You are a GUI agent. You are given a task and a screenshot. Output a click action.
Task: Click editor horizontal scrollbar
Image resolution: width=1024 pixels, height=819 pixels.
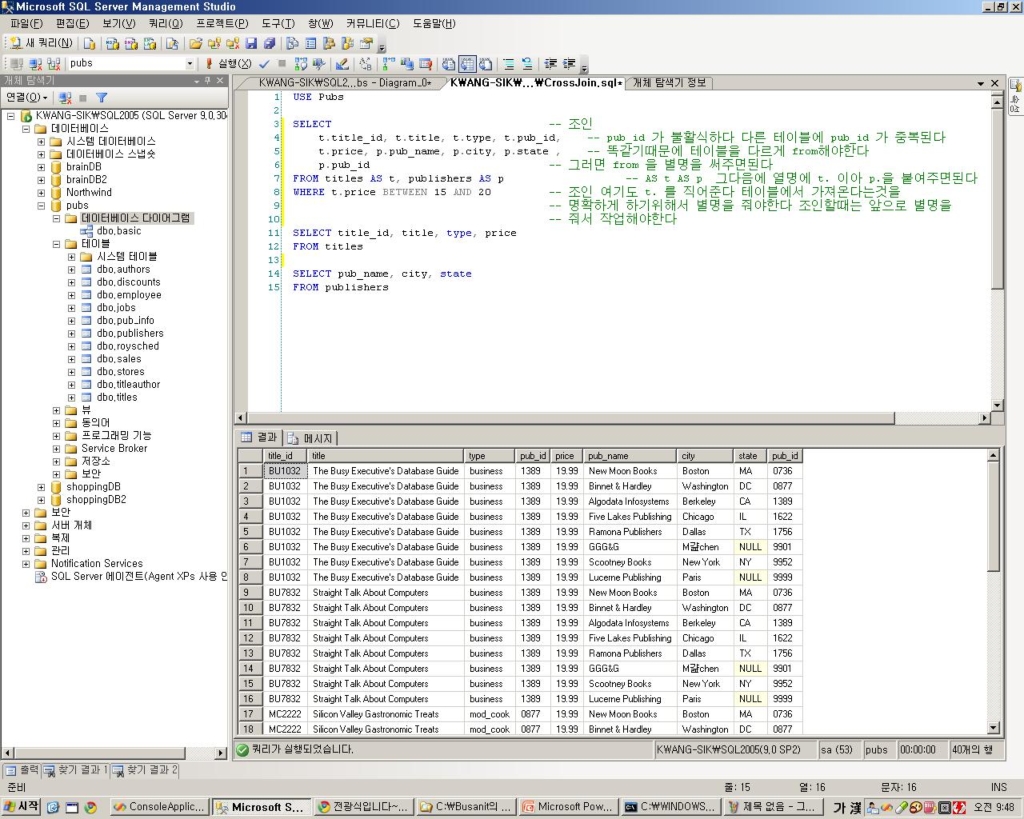point(613,418)
